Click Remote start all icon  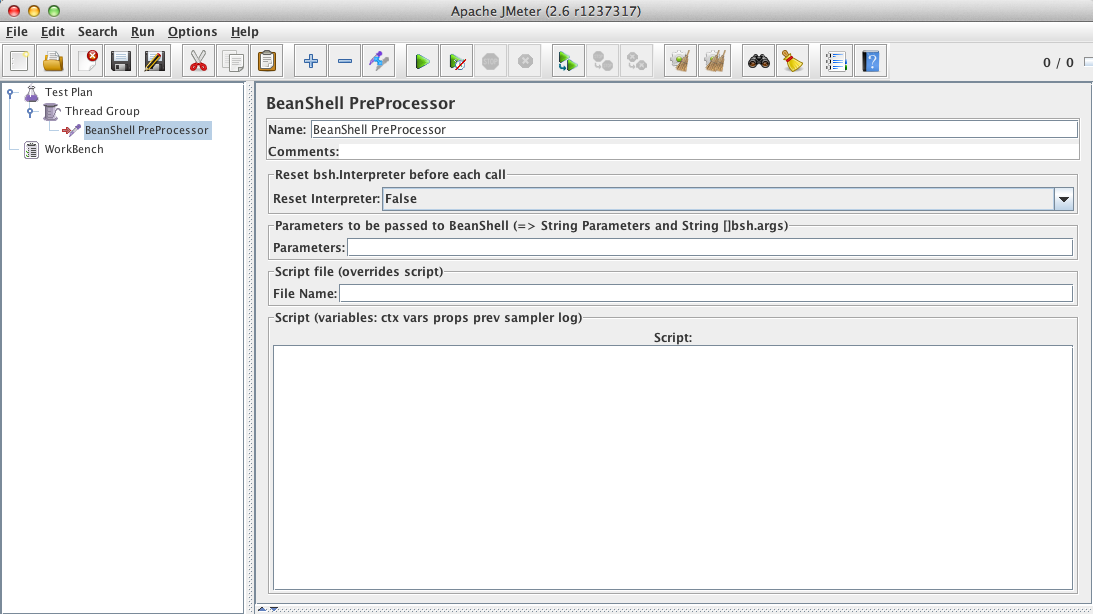(x=568, y=61)
